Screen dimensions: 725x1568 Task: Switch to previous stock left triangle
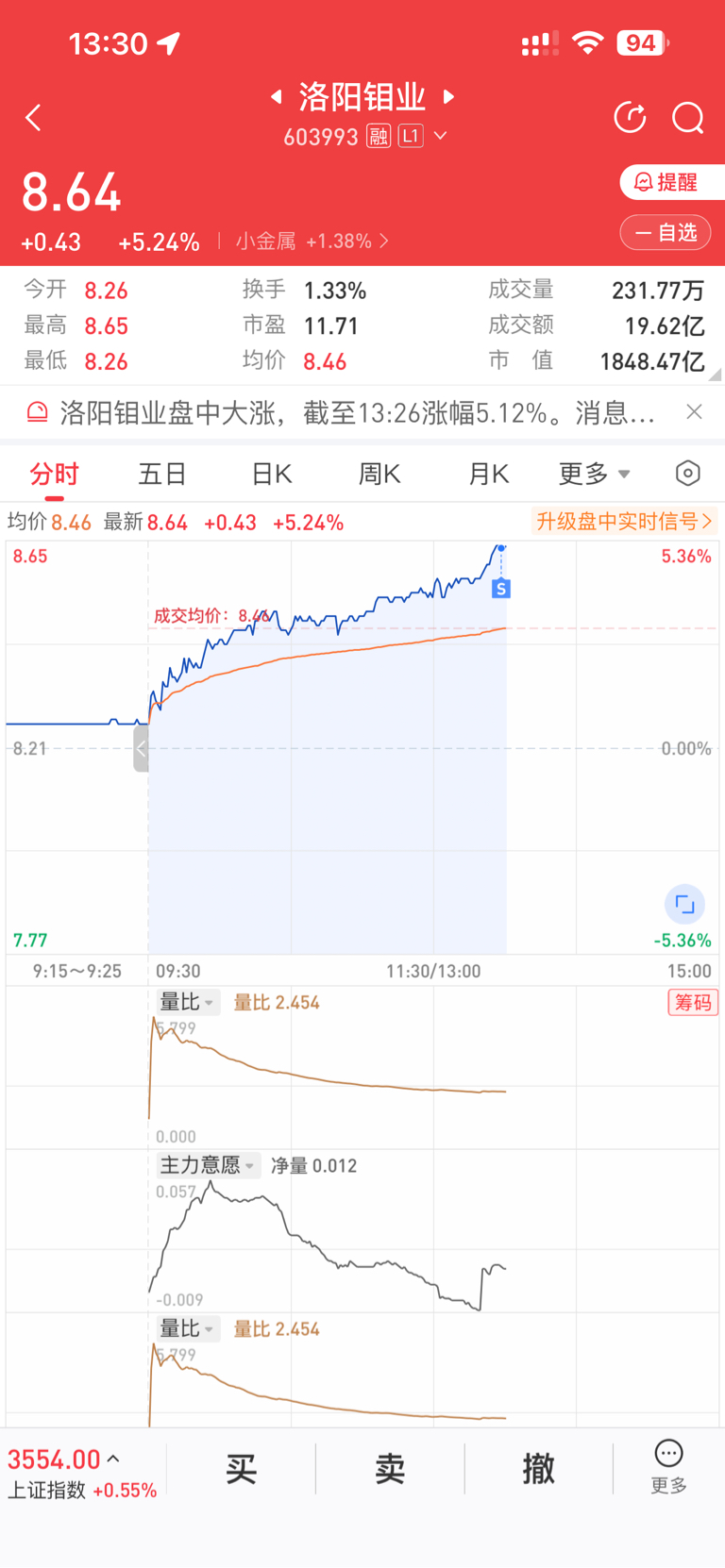pos(276,96)
